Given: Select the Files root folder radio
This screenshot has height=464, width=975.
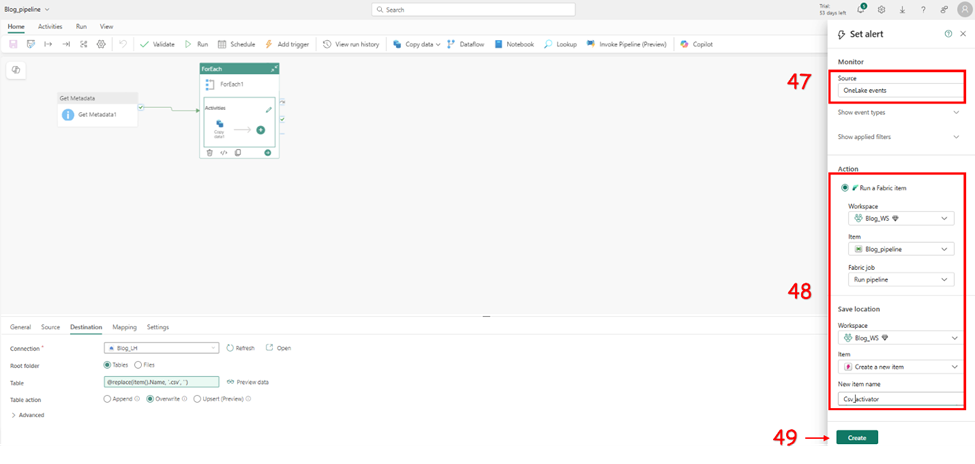Looking at the screenshot, I should [x=138, y=365].
